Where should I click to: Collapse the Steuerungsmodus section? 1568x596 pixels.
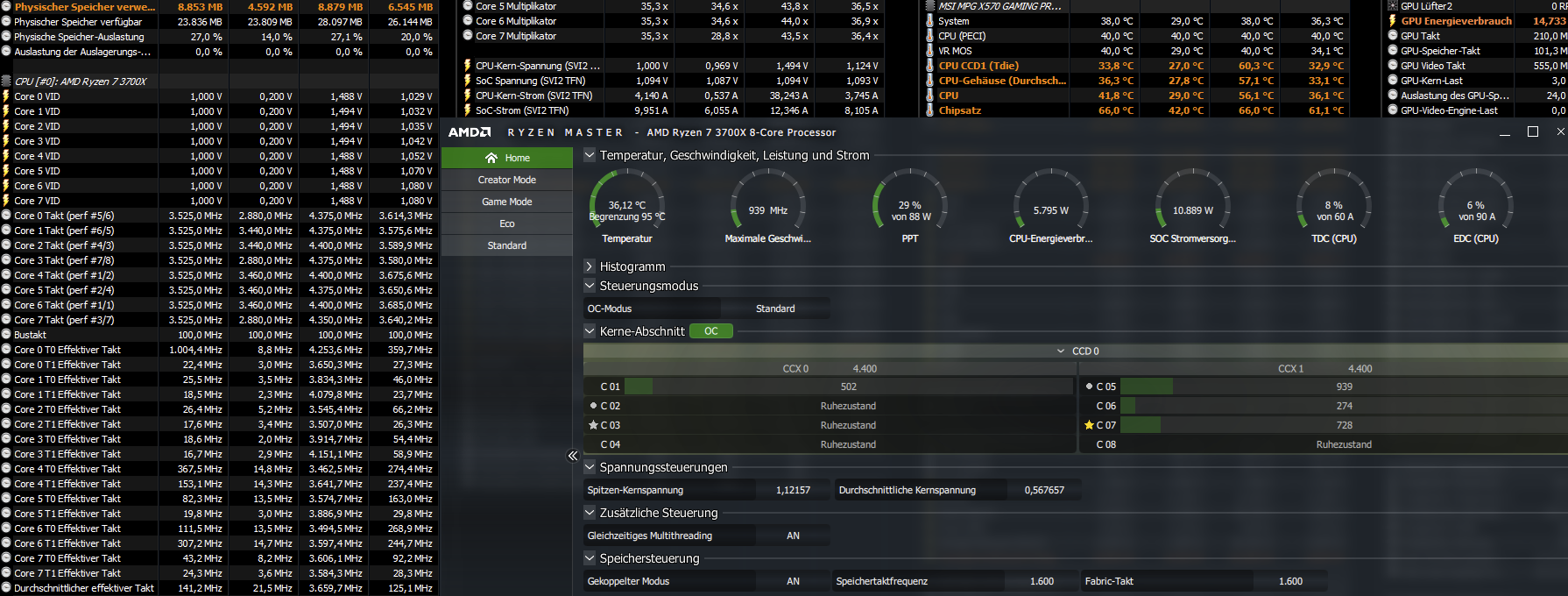point(590,286)
